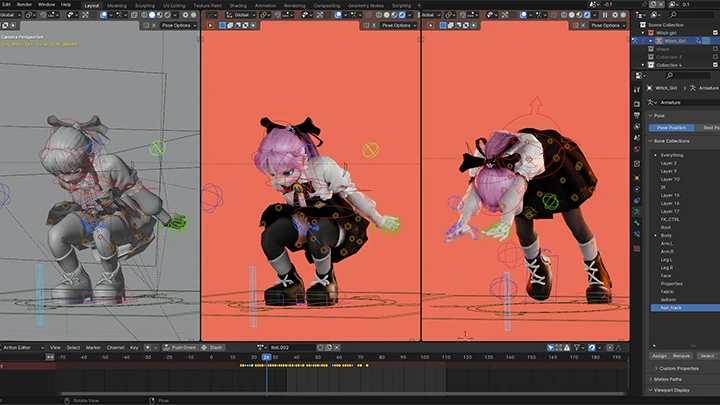
Task: Open the World properties tab icon
Action: coord(637,149)
